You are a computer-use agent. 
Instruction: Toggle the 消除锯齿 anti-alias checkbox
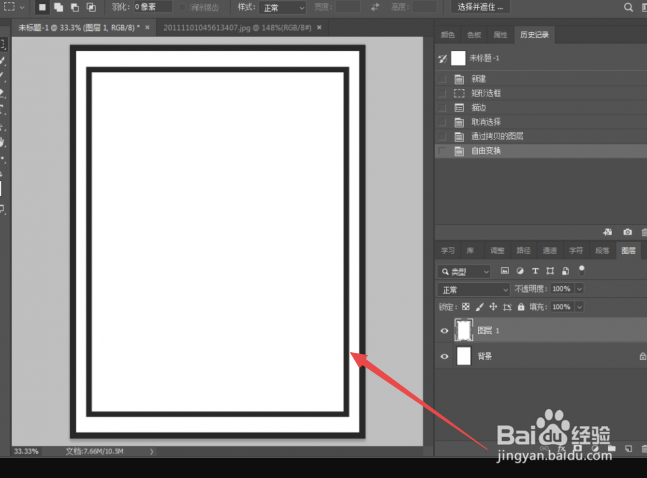[x=182, y=7]
